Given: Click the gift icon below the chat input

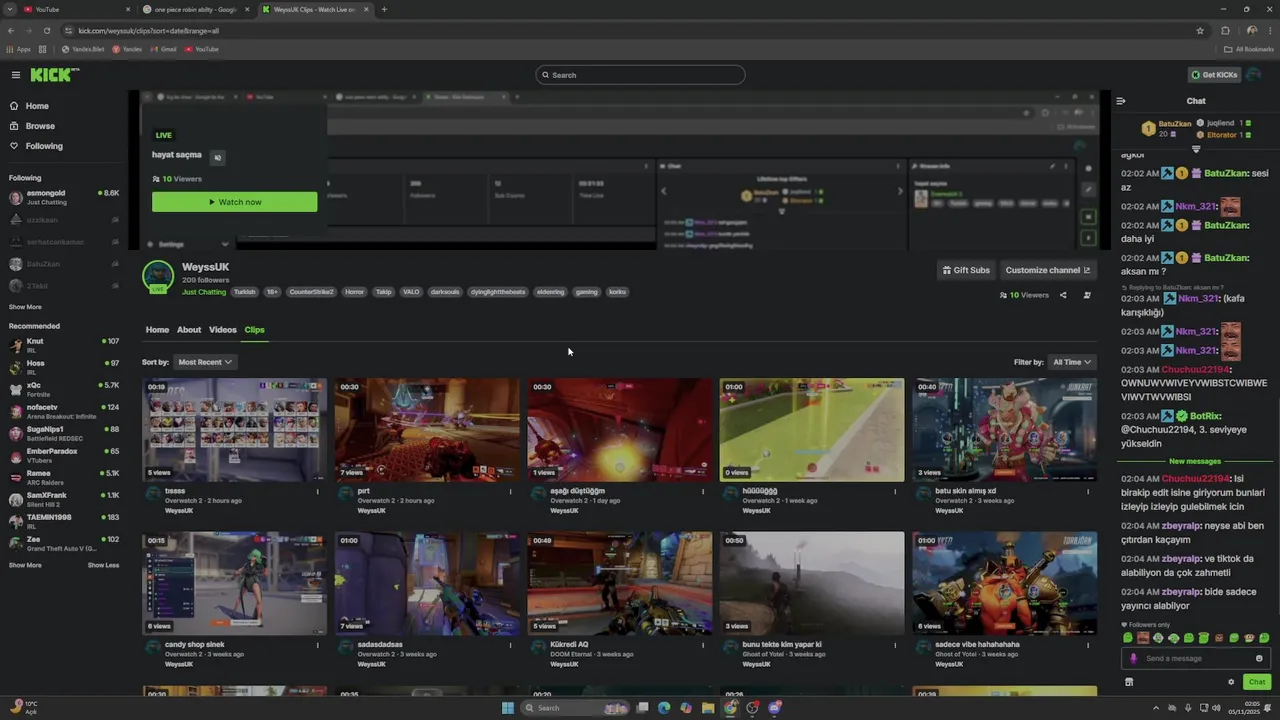Looking at the screenshot, I should click(x=1129, y=682).
